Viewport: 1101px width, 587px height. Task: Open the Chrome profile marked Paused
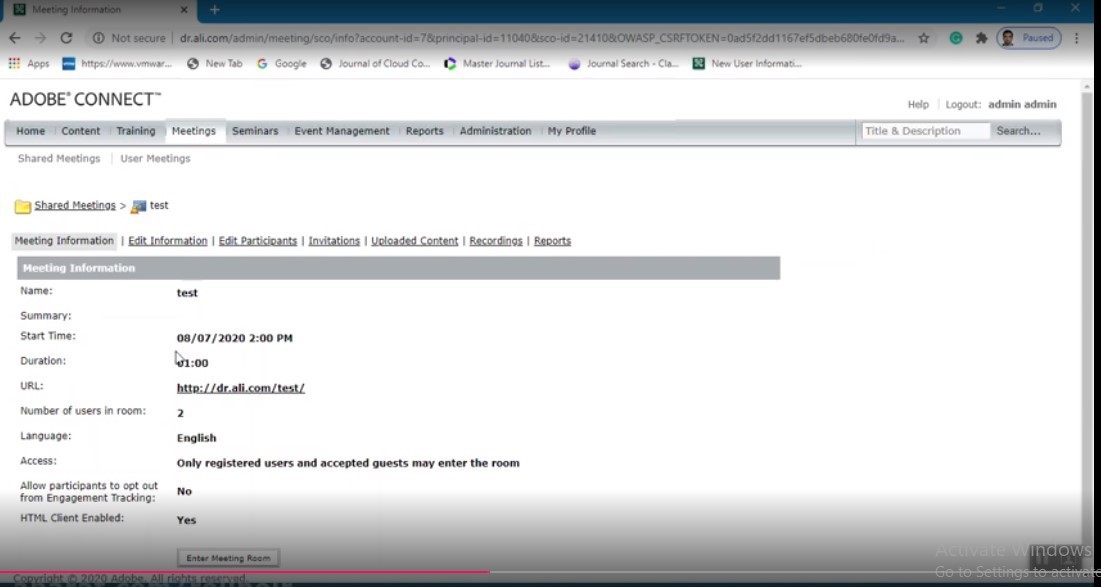point(1028,38)
